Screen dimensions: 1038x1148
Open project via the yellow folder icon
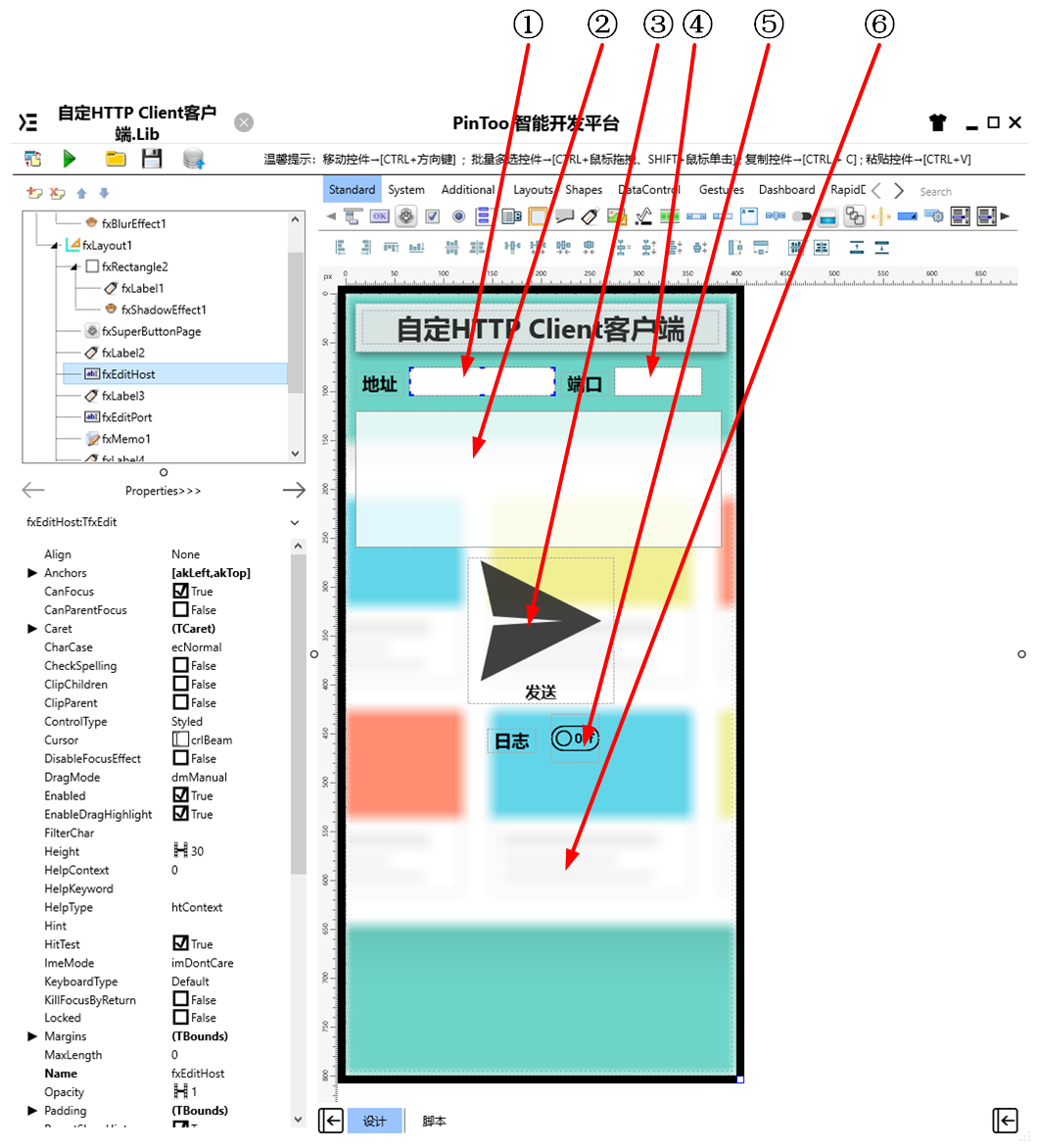pyautogui.click(x=115, y=158)
